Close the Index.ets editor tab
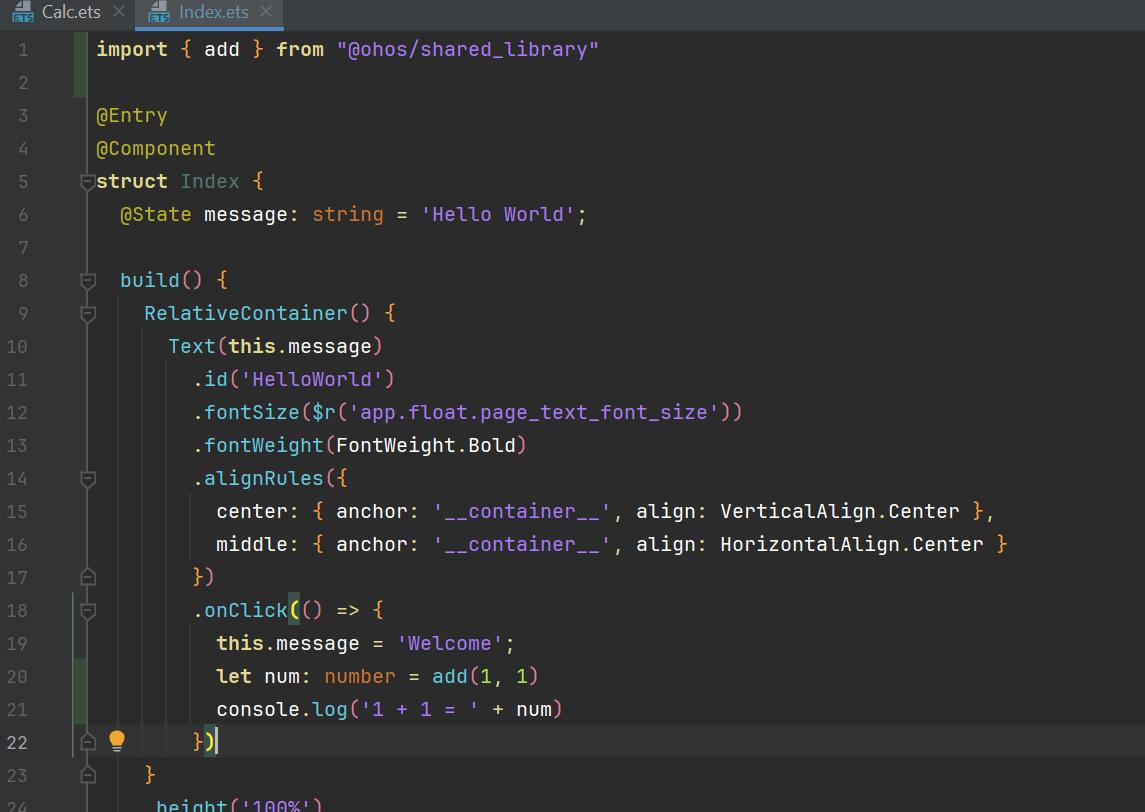This screenshot has width=1145, height=812. tap(266, 12)
